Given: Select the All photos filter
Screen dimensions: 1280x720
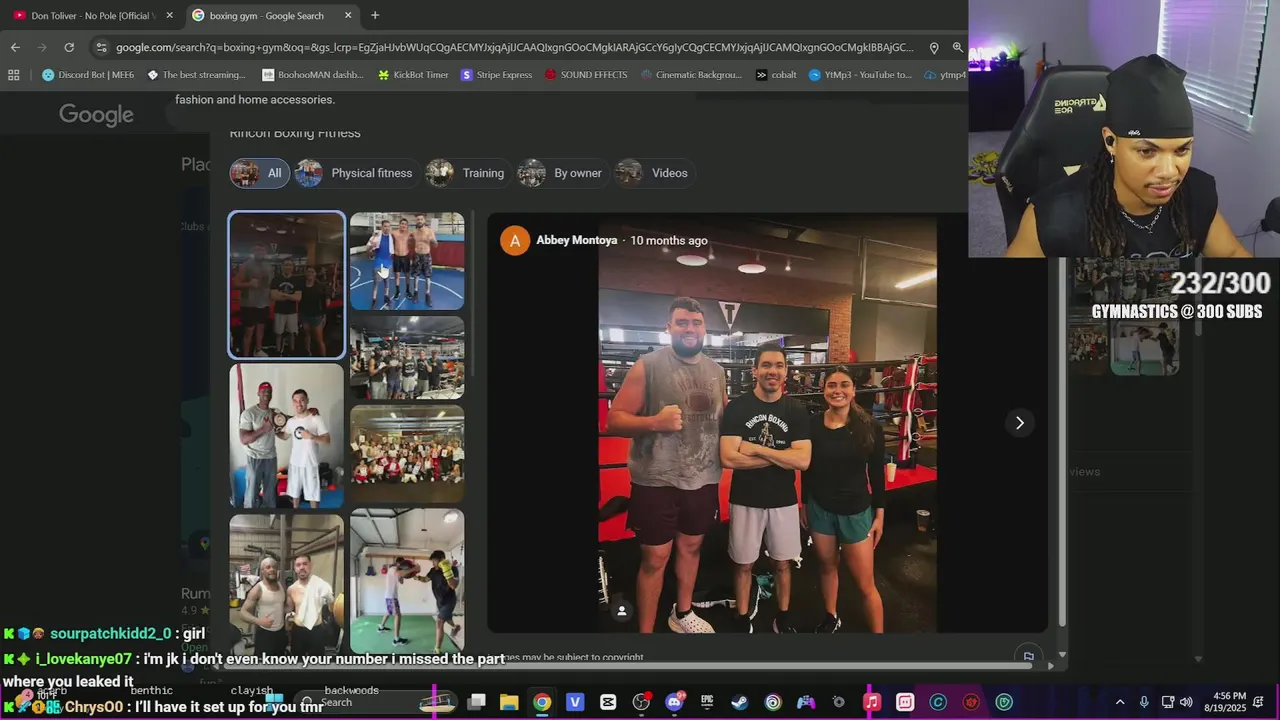Looking at the screenshot, I should 260,173.
